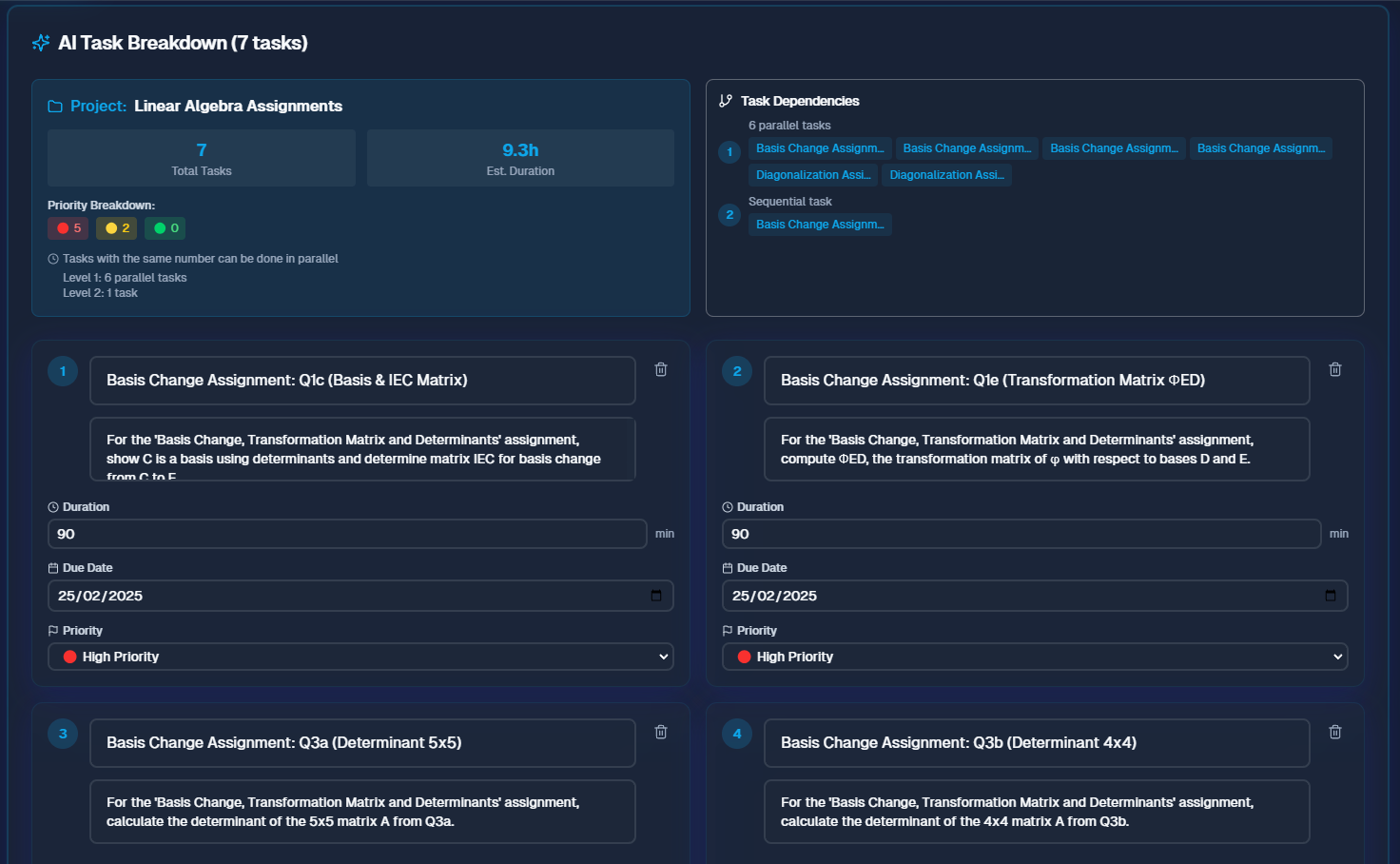Viewport: 1400px width, 864px height.
Task: Click the red high-priority count badge showing 5
Action: tap(68, 228)
